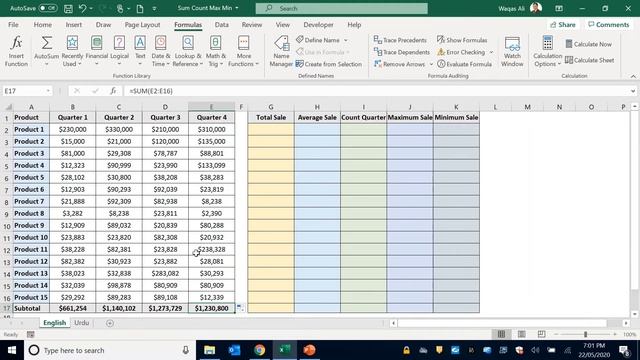Expand the formula bar
Viewport: 640px width, 360px height.
[633, 91]
